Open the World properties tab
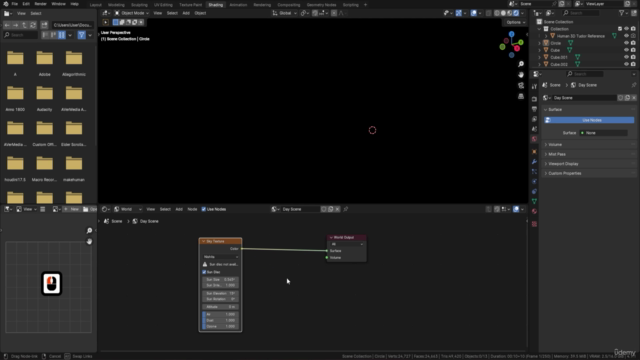The image size is (640, 360). [x=534, y=139]
